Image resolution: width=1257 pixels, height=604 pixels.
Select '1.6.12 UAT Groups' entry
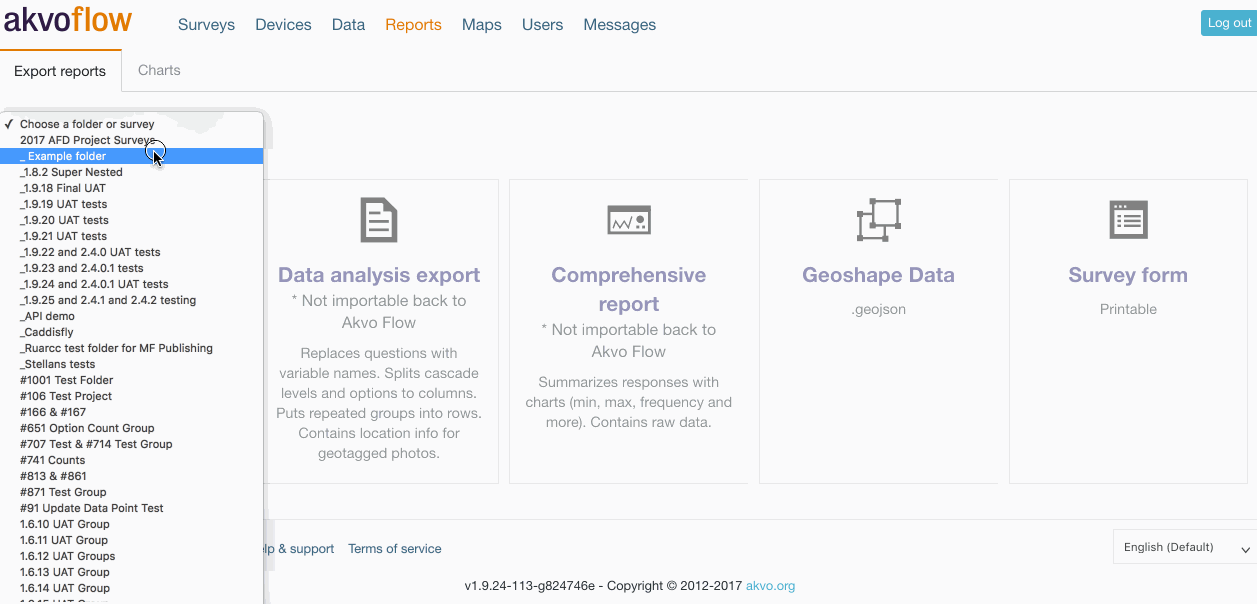click(132, 556)
